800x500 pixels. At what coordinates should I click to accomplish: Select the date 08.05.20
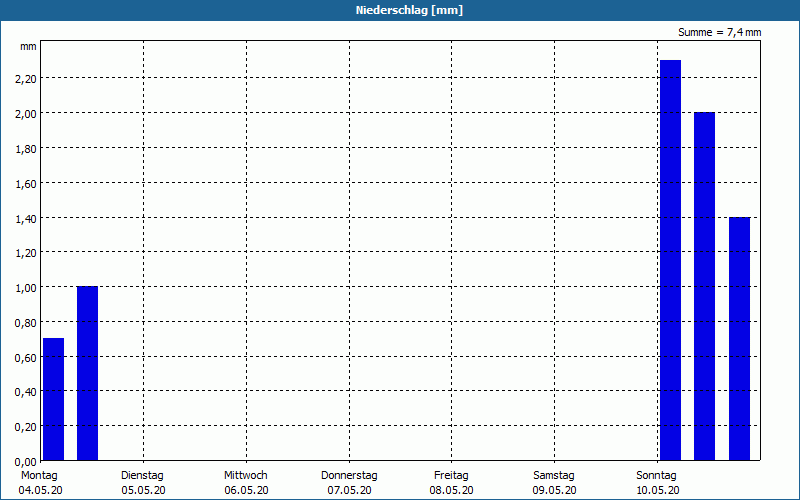451,491
